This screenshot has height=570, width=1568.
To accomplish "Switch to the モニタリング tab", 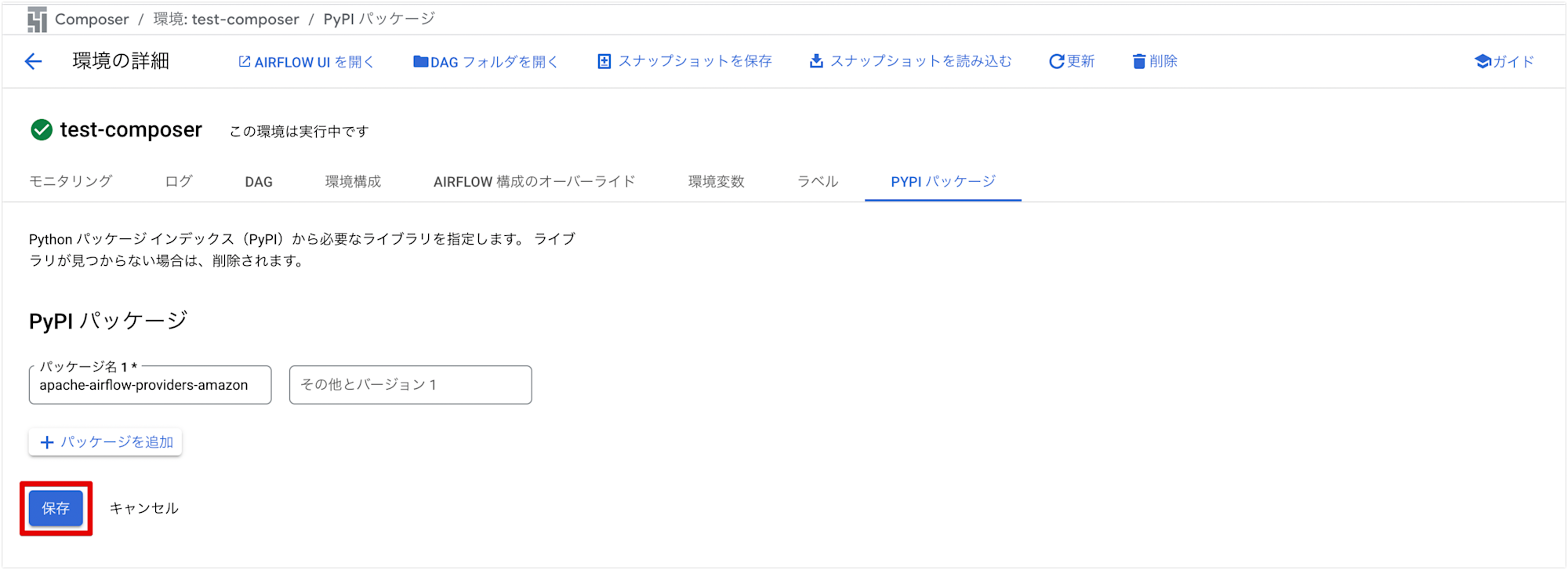I will coord(71,181).
